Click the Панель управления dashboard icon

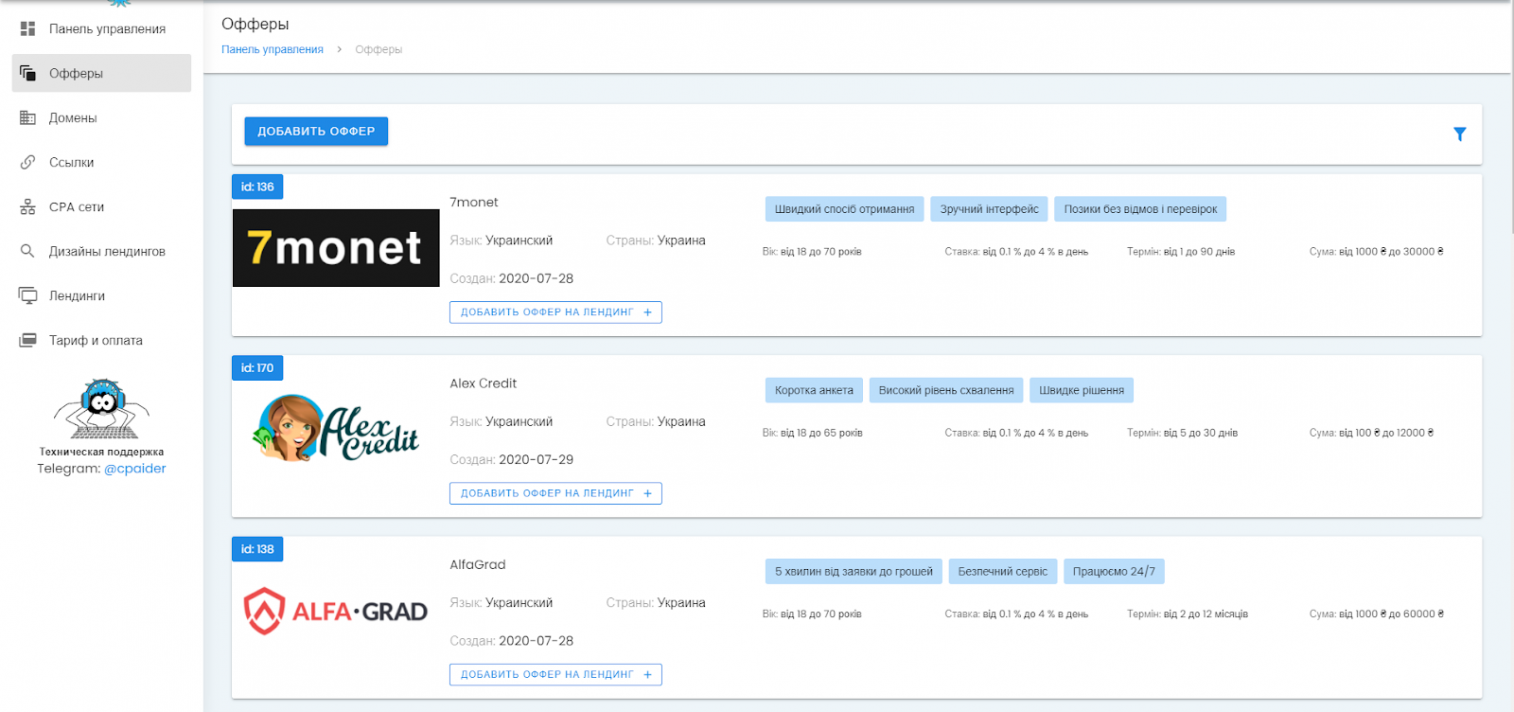pos(28,29)
